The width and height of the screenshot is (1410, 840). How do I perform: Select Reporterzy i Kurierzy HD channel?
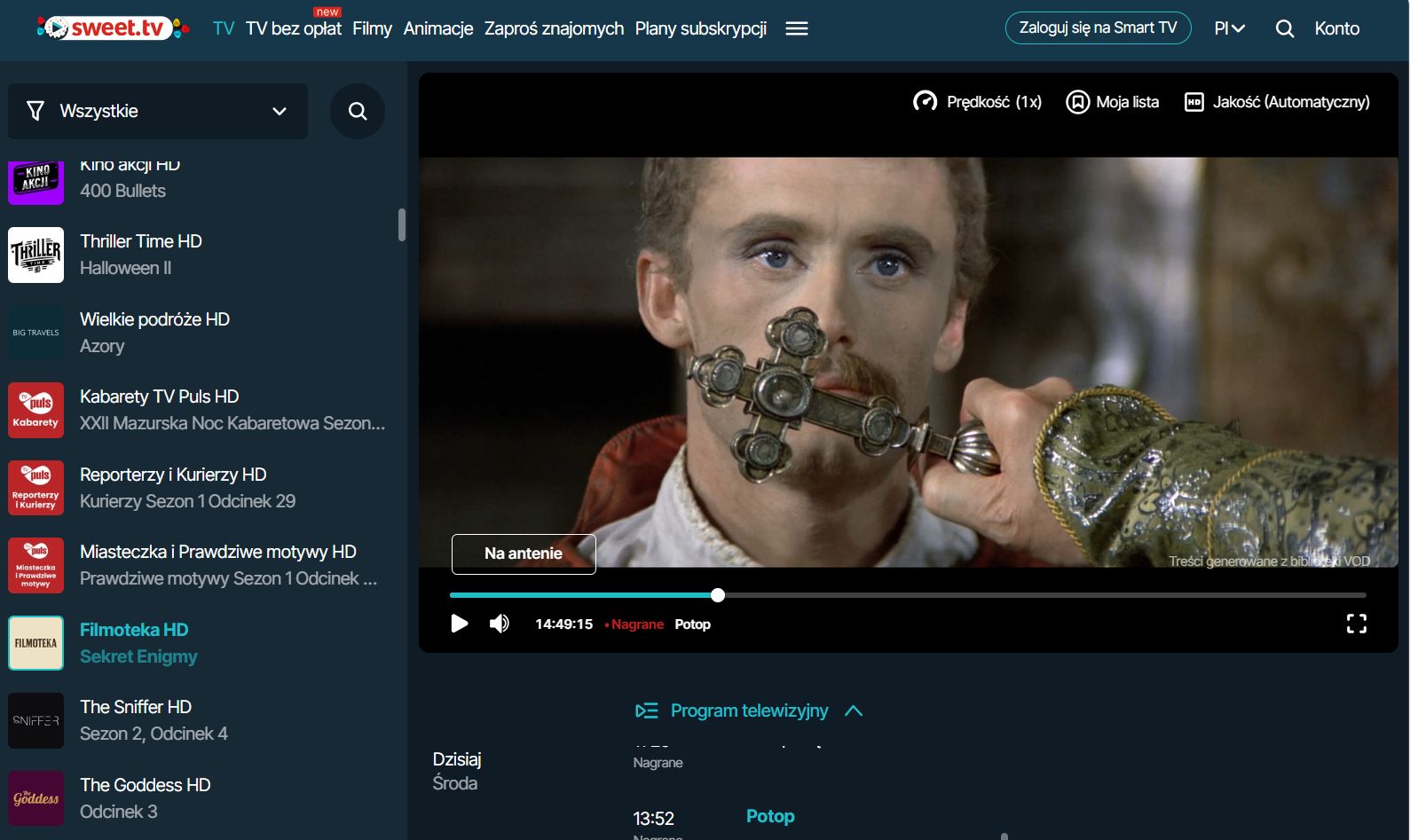(173, 475)
